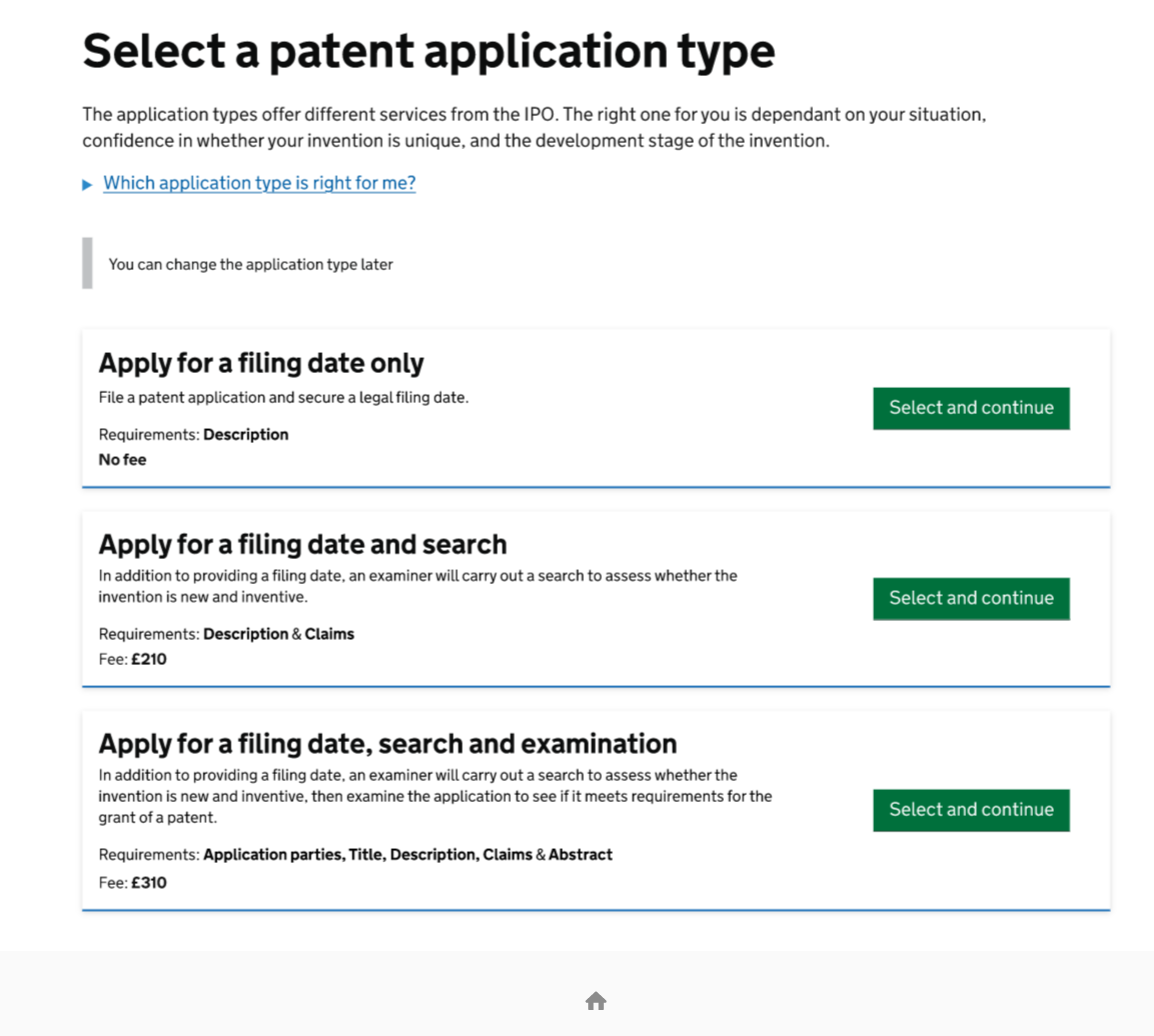Select and continue with filing date only

click(x=970, y=408)
